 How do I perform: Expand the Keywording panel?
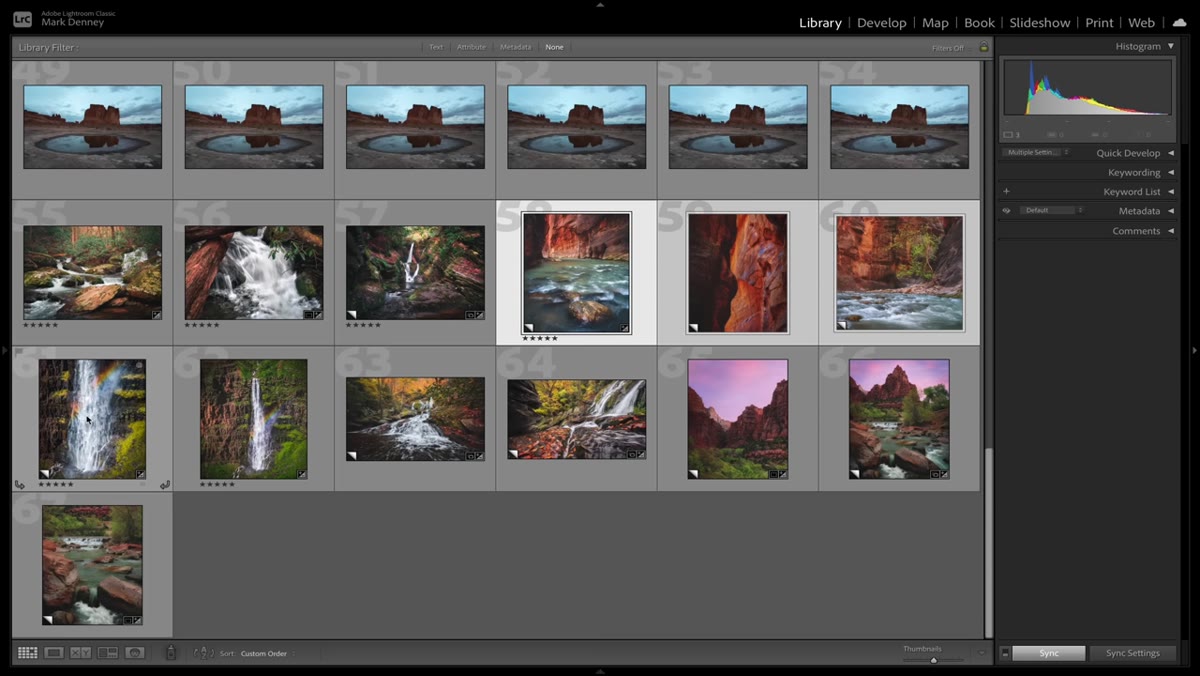point(1171,172)
